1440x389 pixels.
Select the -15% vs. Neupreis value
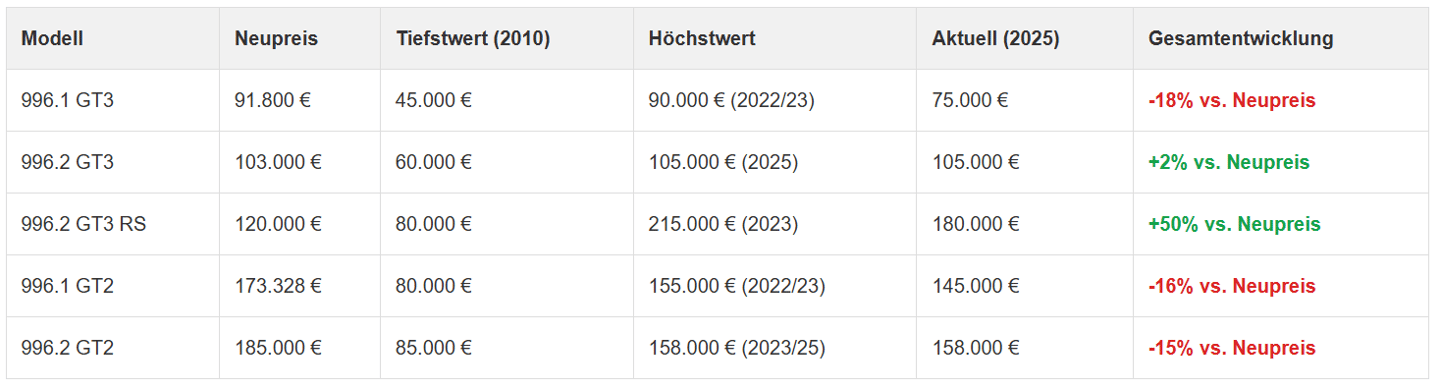coord(1232,348)
